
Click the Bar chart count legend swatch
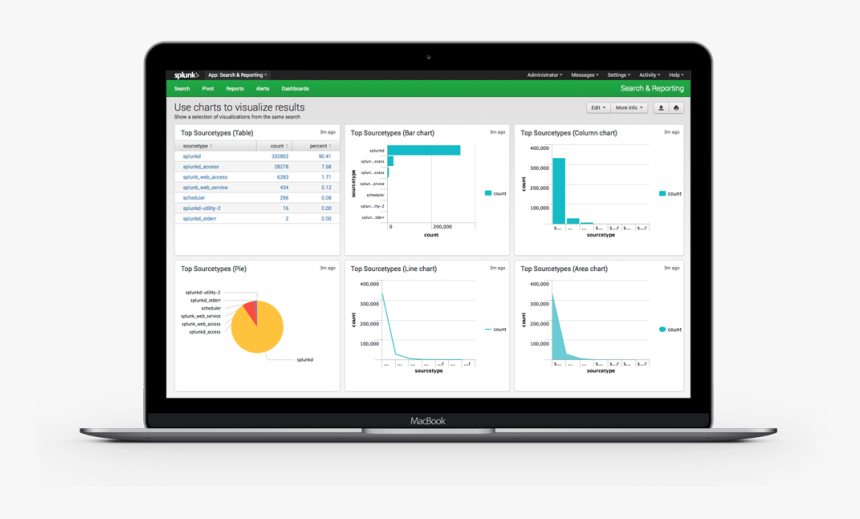pyautogui.click(x=488, y=193)
